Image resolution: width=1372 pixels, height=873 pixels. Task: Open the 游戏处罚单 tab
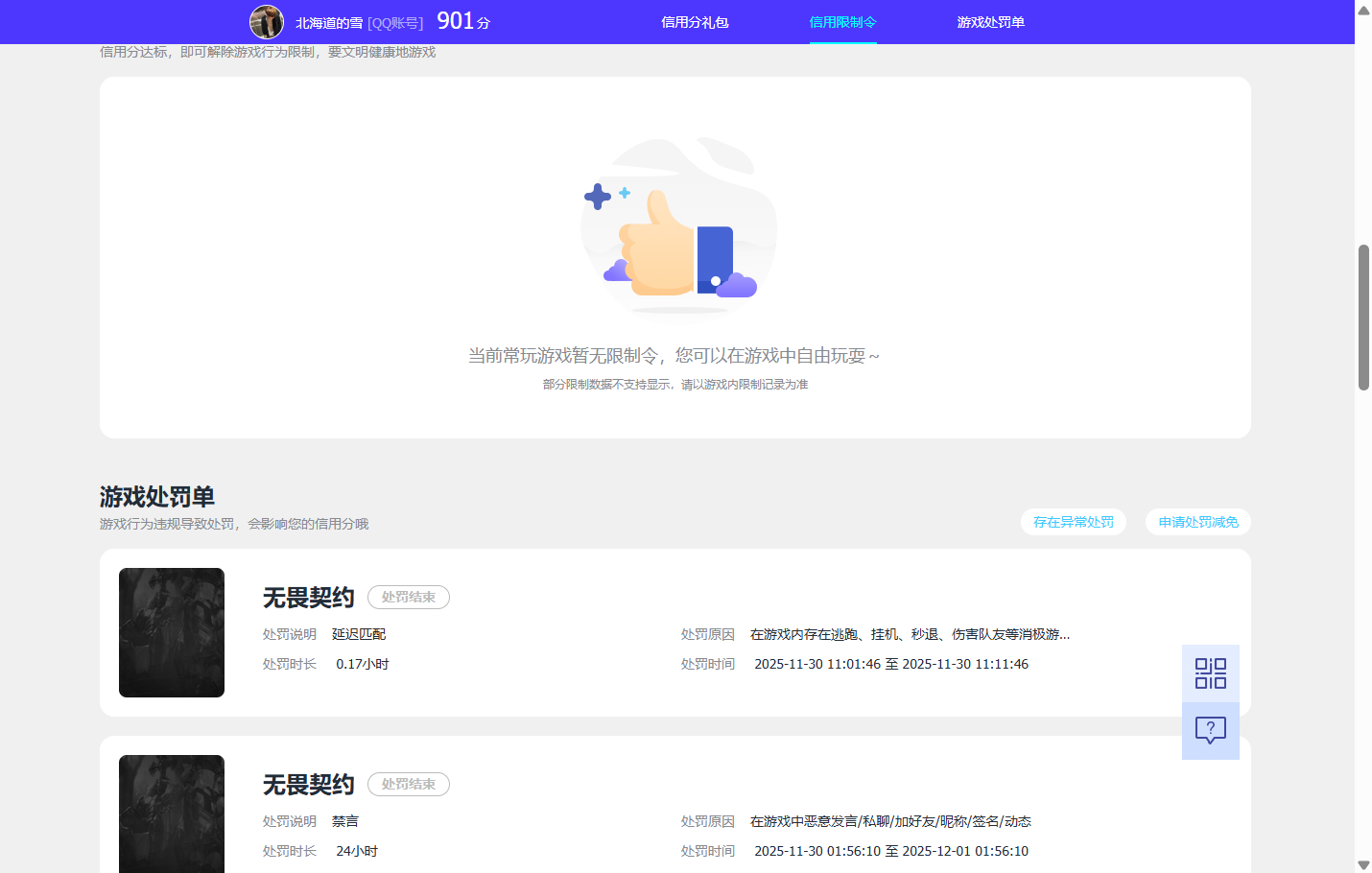pyautogui.click(x=989, y=22)
